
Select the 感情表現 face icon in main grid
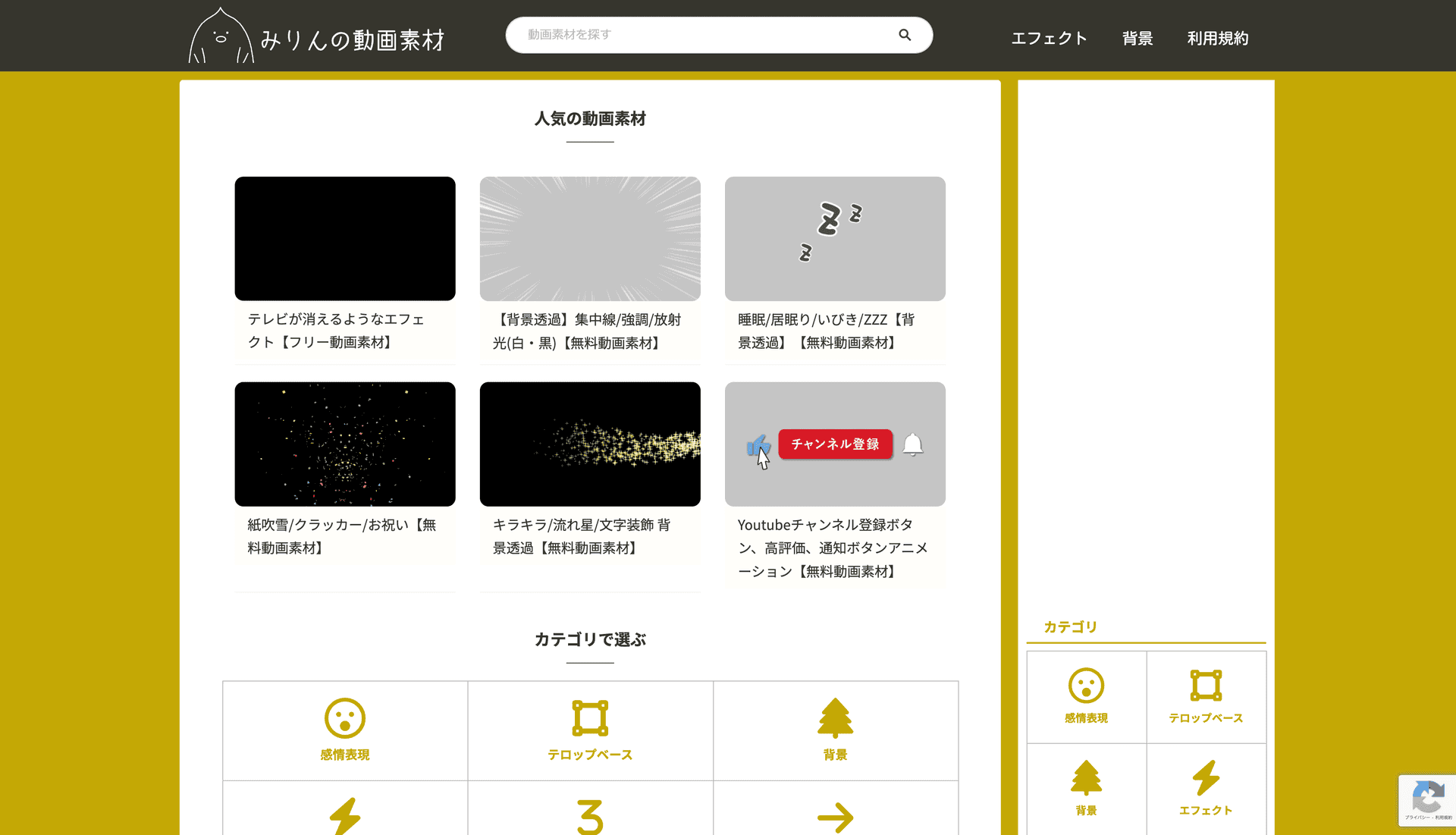tap(345, 717)
